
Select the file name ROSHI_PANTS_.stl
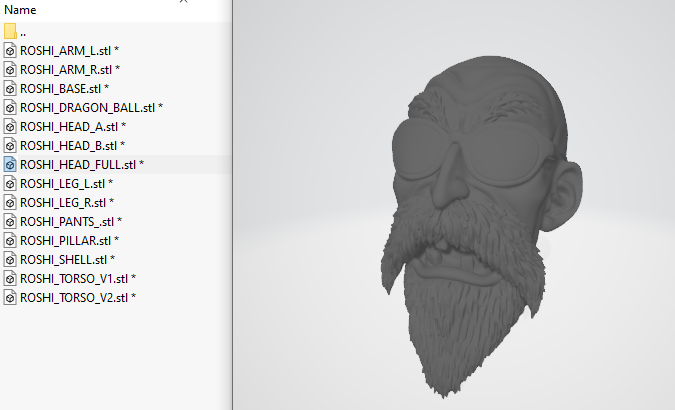(71, 221)
